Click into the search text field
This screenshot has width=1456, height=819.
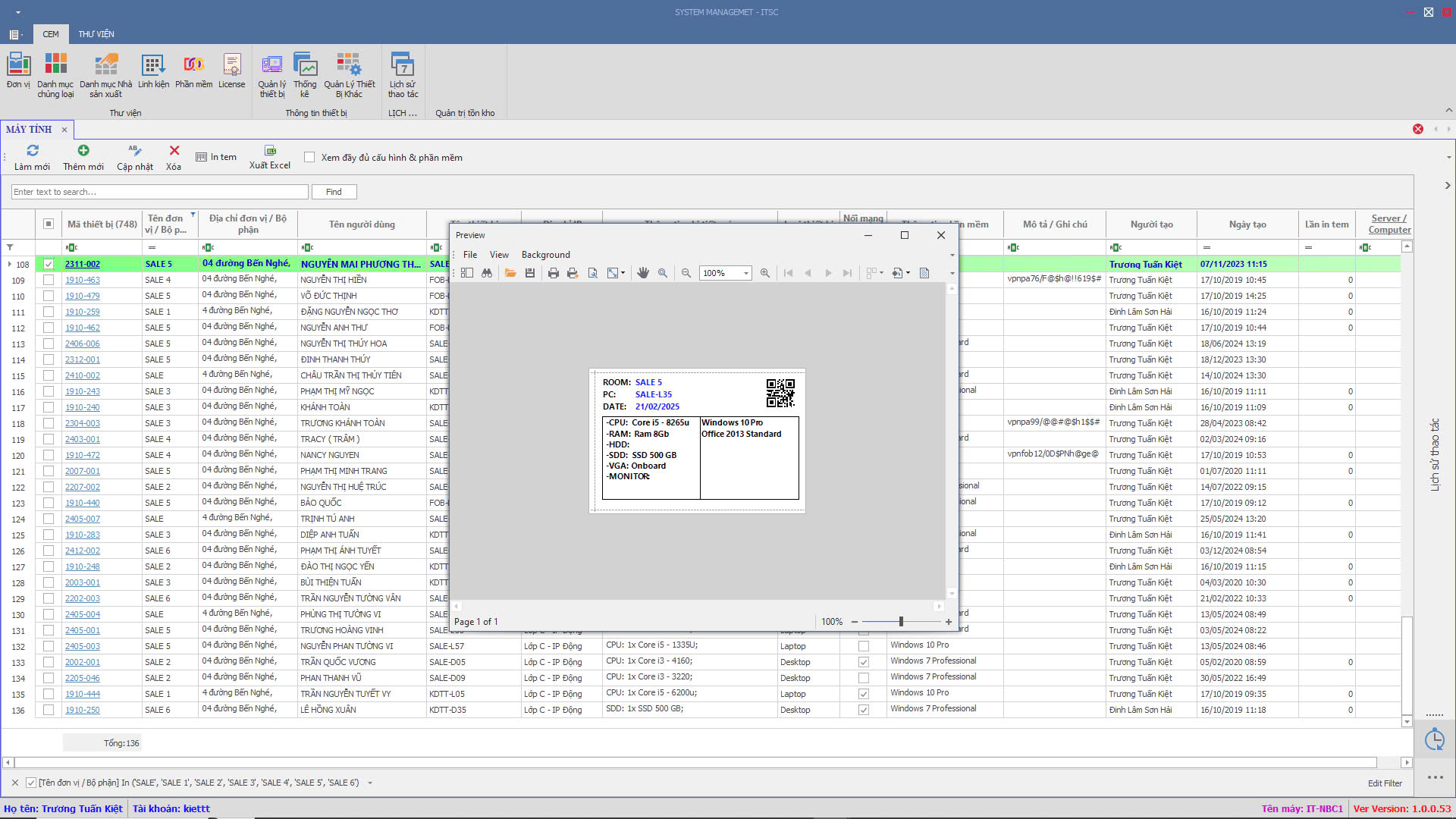[x=160, y=192]
